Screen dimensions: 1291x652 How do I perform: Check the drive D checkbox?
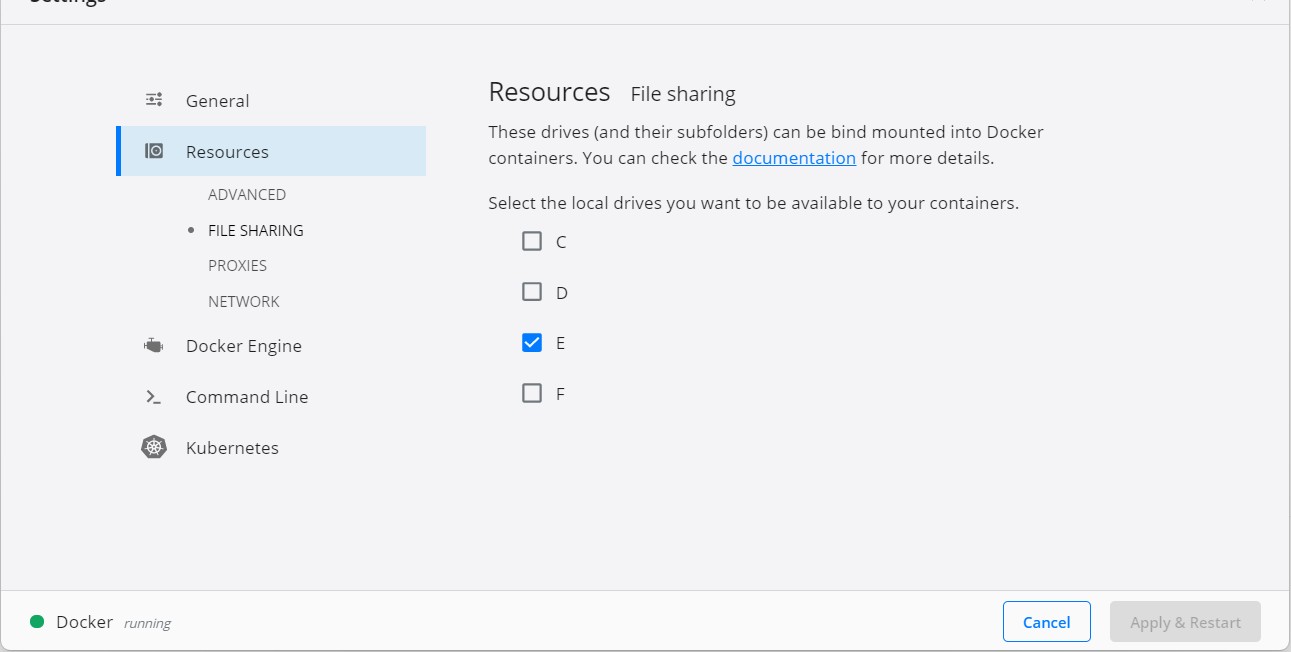click(532, 292)
